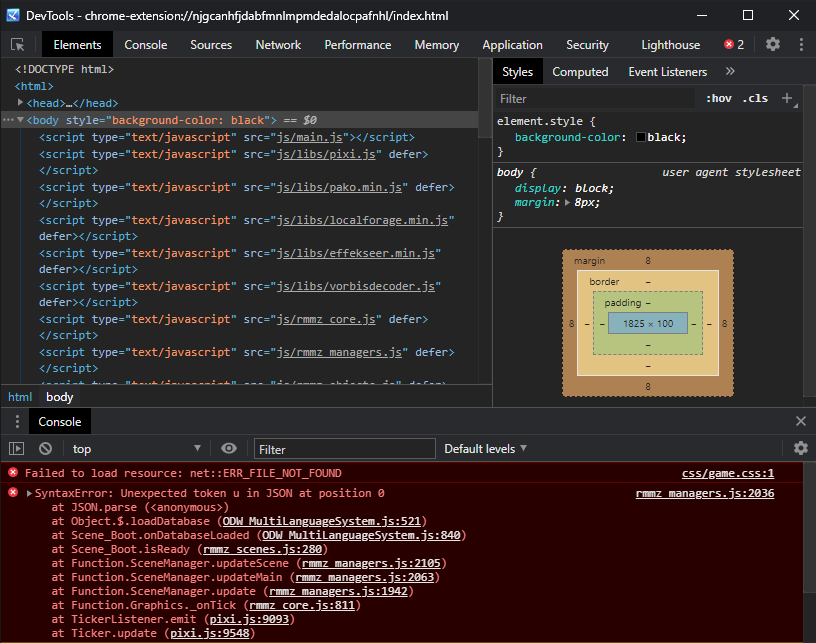Follow the js/main.js src link
Image resolution: width=816 pixels, height=643 pixels.
point(309,137)
